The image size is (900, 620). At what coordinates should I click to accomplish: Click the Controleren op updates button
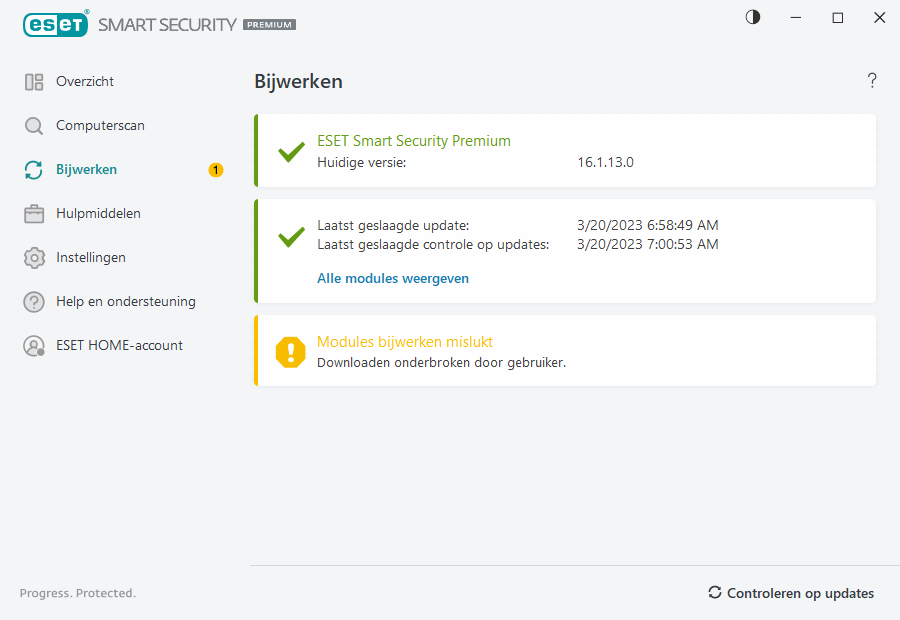pos(791,593)
